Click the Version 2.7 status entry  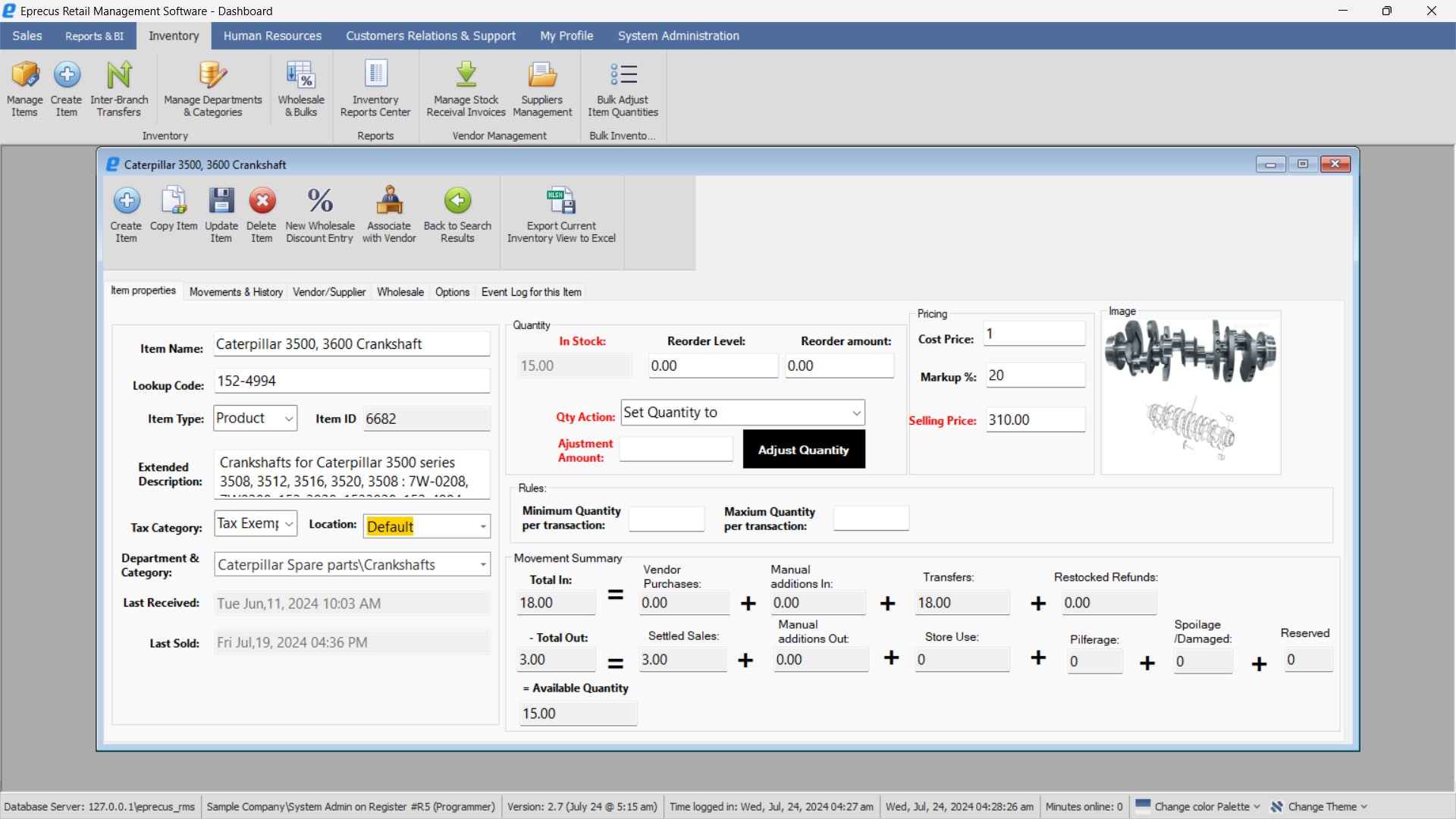(x=582, y=807)
